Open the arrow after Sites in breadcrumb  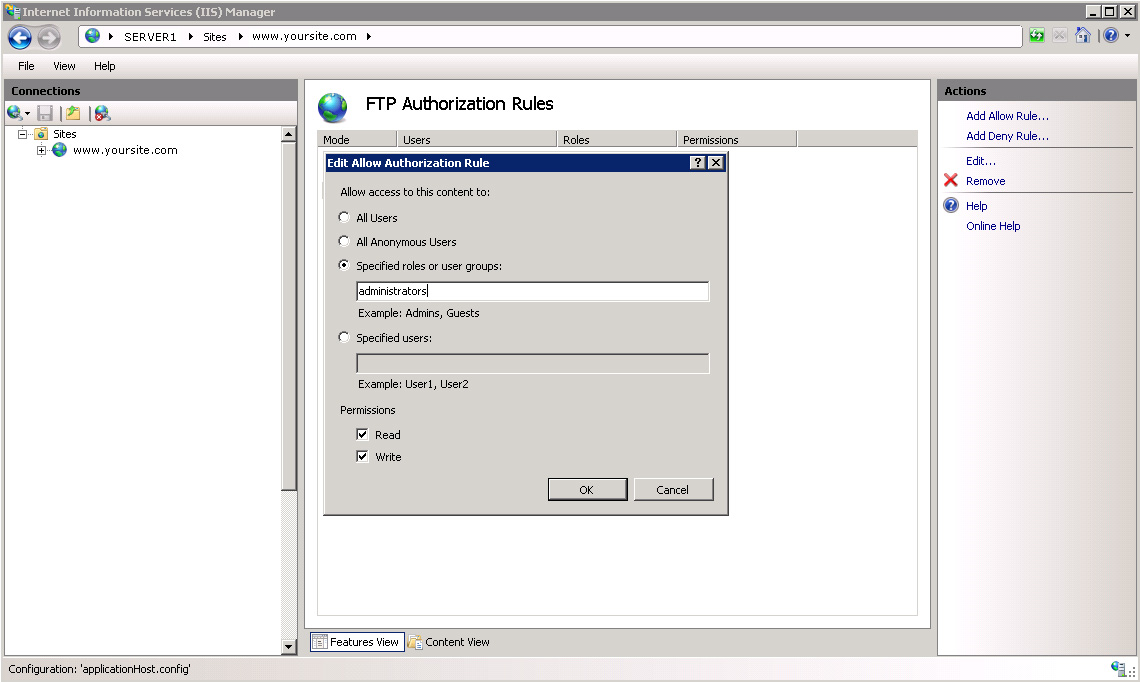point(241,36)
